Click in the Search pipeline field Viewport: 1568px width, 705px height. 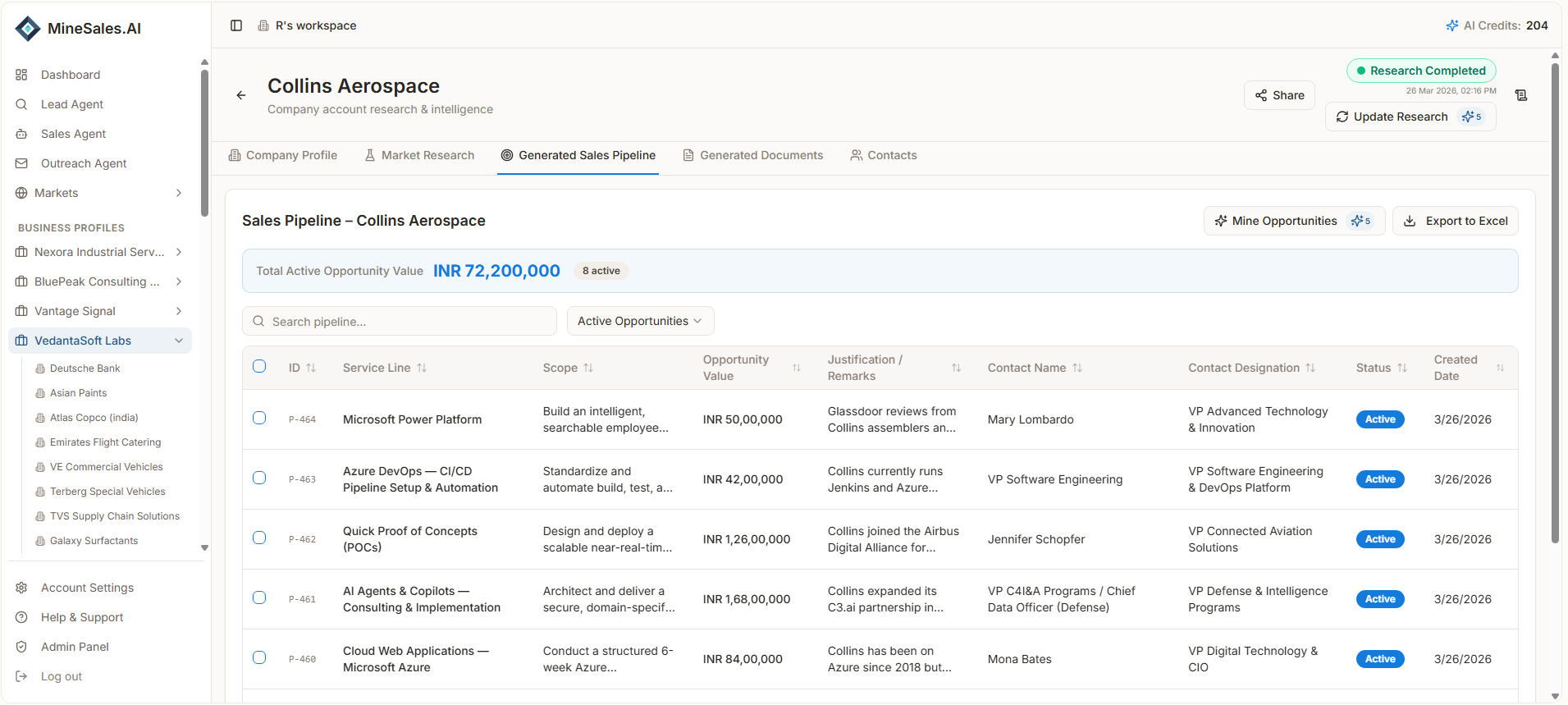pos(400,321)
